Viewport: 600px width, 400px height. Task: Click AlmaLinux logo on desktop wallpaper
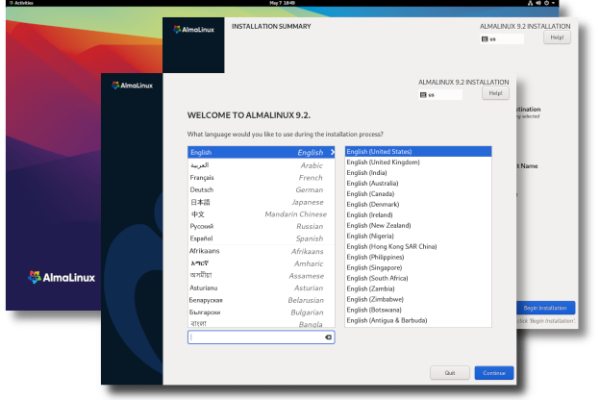point(62,277)
